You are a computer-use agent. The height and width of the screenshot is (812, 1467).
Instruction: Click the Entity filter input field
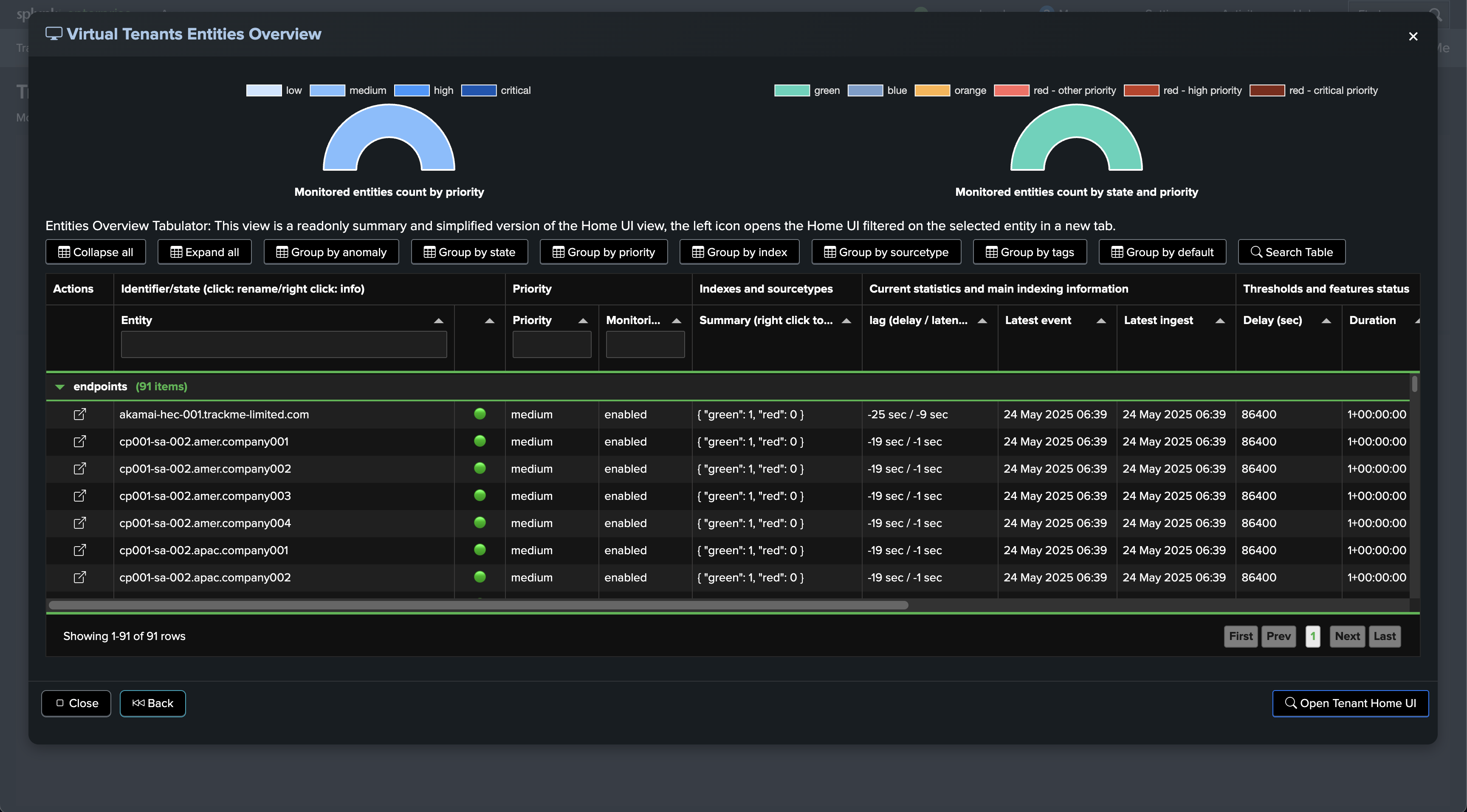pos(284,344)
